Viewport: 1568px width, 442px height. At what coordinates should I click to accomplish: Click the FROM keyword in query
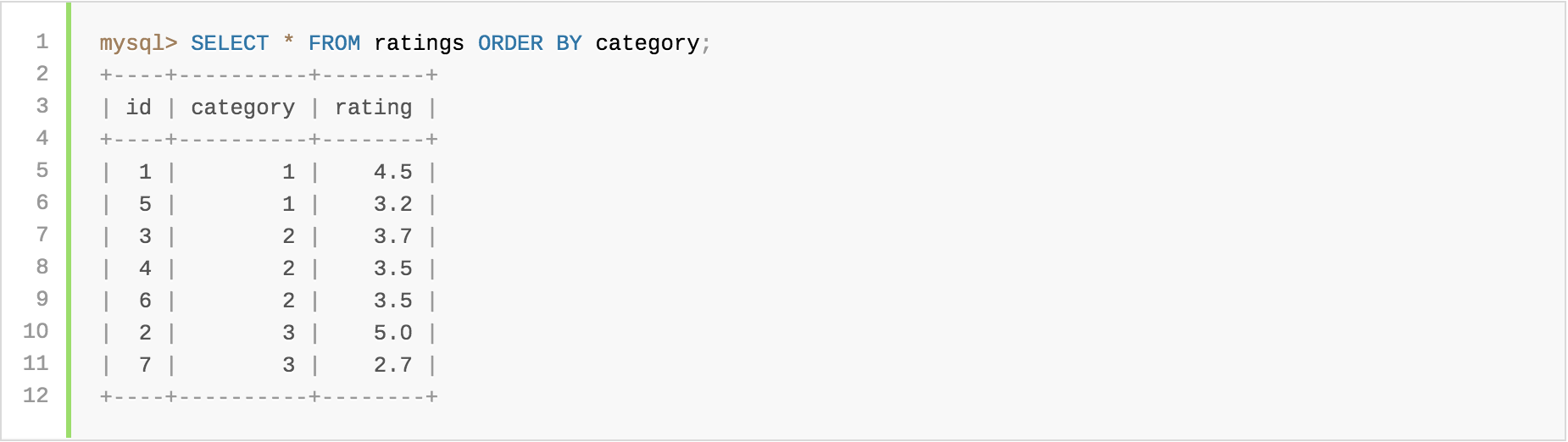(x=334, y=43)
